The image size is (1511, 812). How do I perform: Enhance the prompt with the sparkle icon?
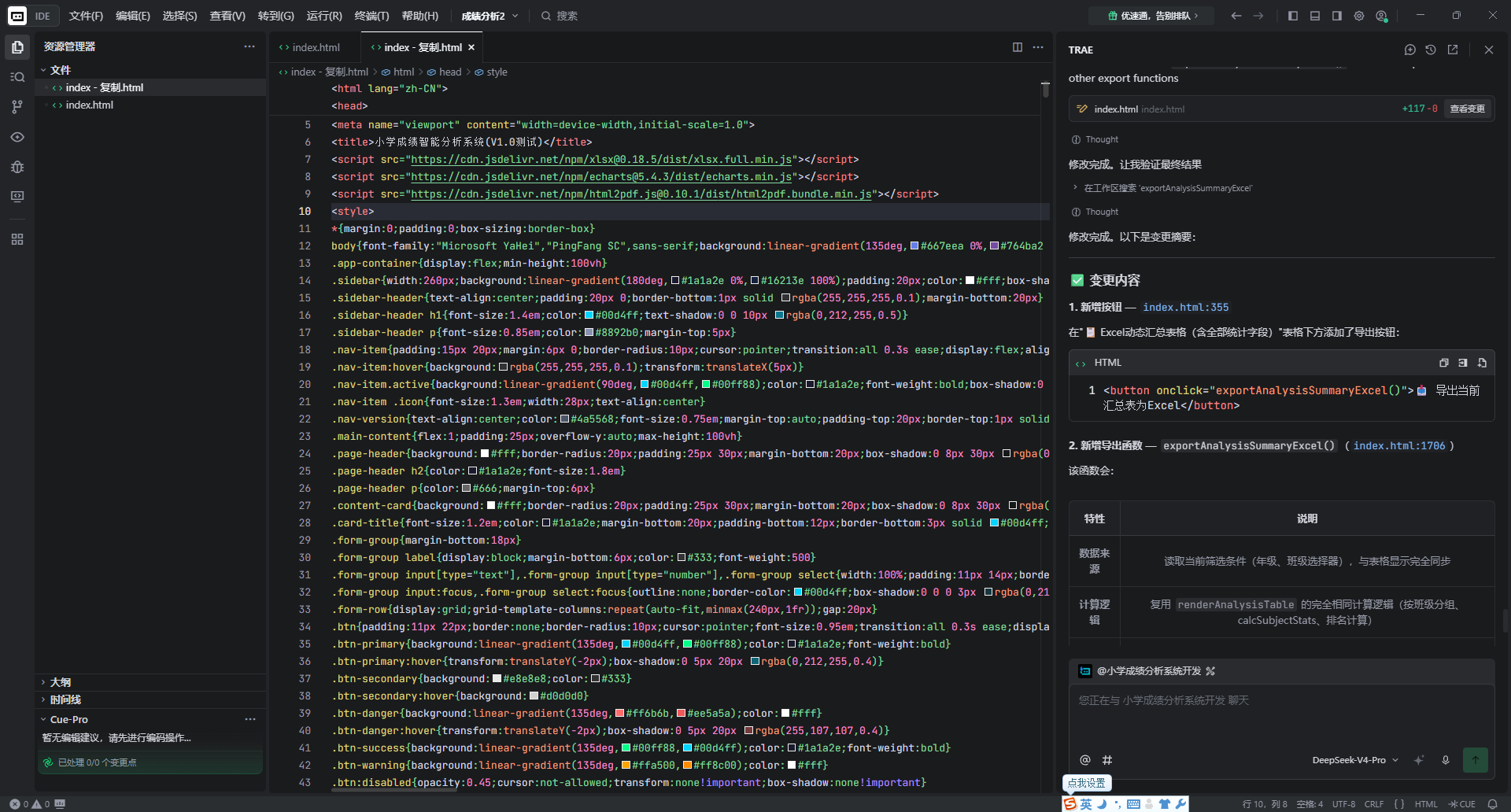coord(1419,760)
